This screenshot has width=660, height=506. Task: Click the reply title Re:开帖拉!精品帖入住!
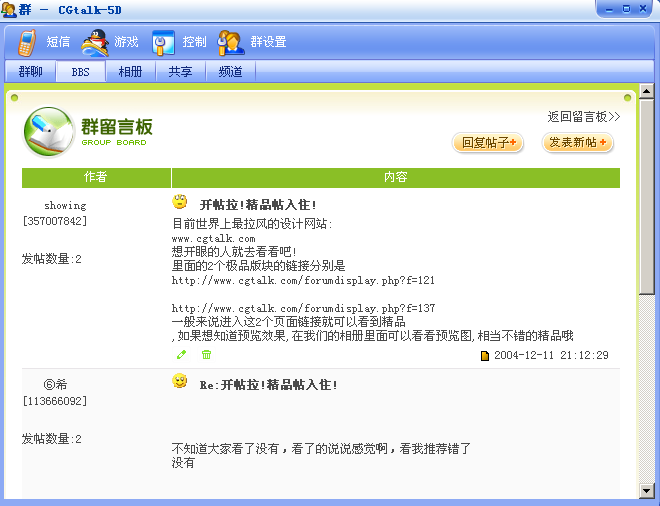269,385
